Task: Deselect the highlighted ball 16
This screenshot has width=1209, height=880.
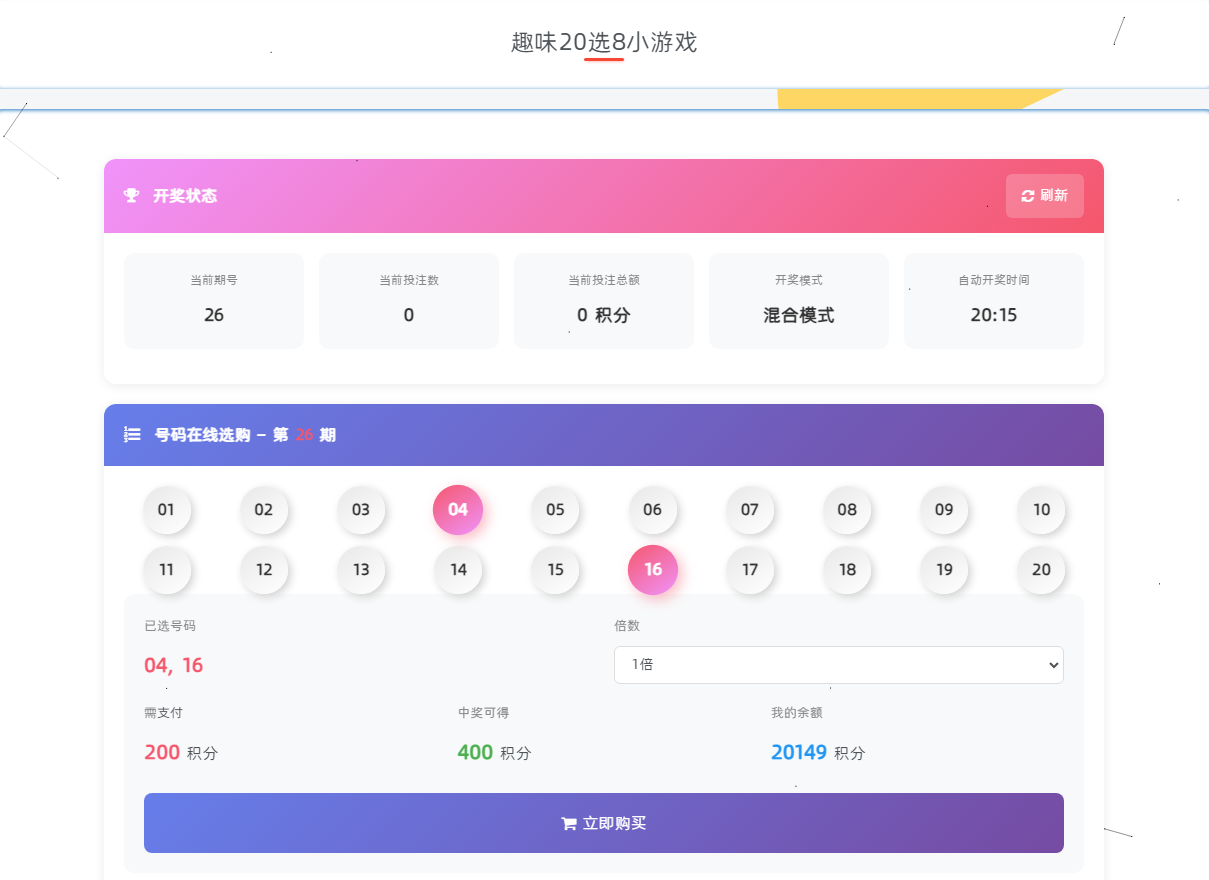Action: [653, 570]
